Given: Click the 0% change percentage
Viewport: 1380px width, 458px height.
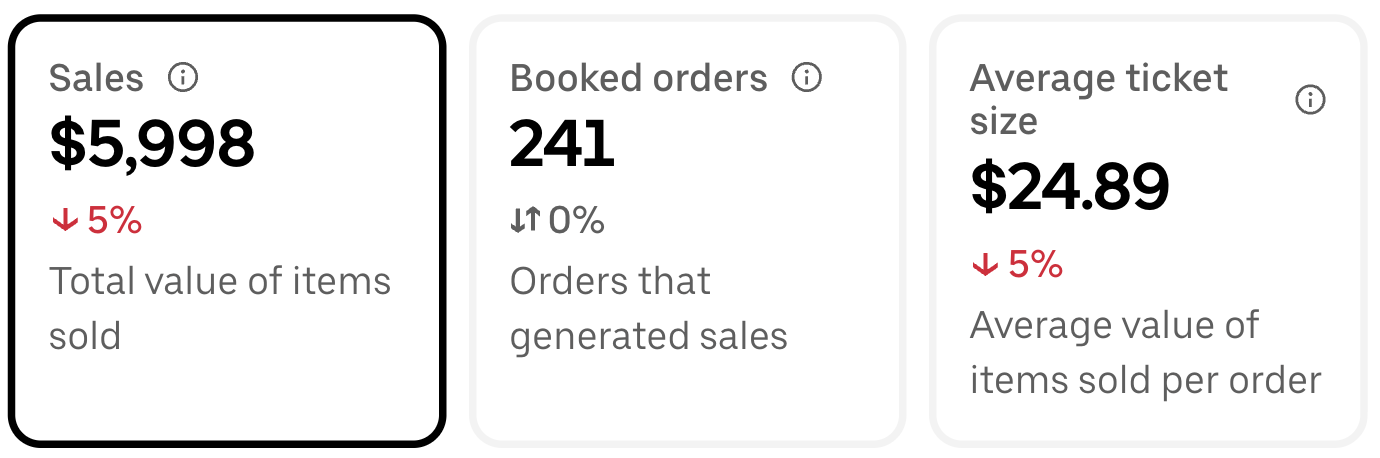Looking at the screenshot, I should click(x=576, y=220).
